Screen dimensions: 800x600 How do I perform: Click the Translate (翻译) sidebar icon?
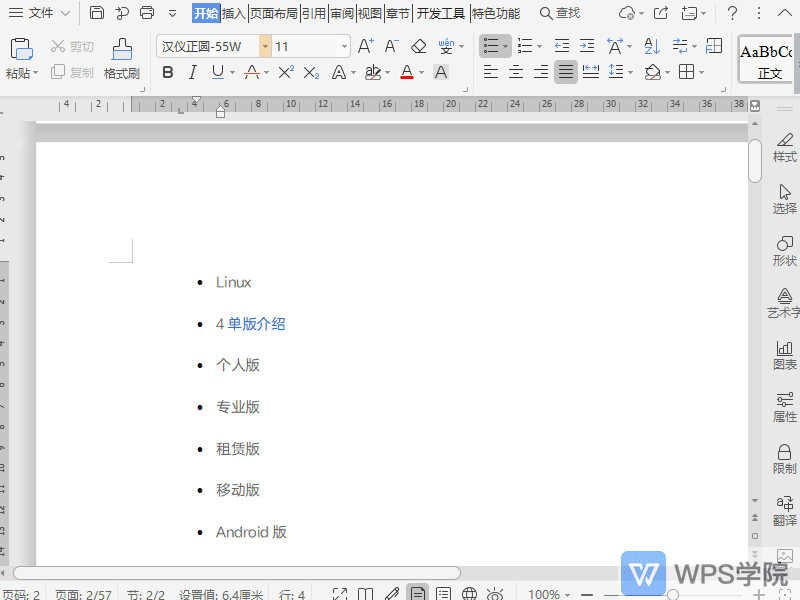(x=784, y=508)
